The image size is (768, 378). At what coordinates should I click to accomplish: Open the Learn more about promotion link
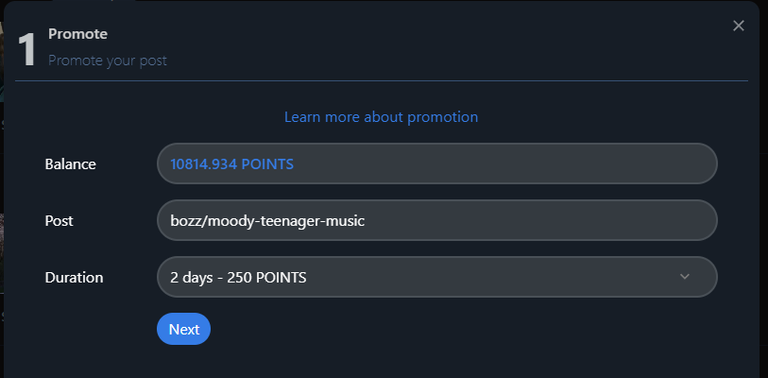(381, 117)
